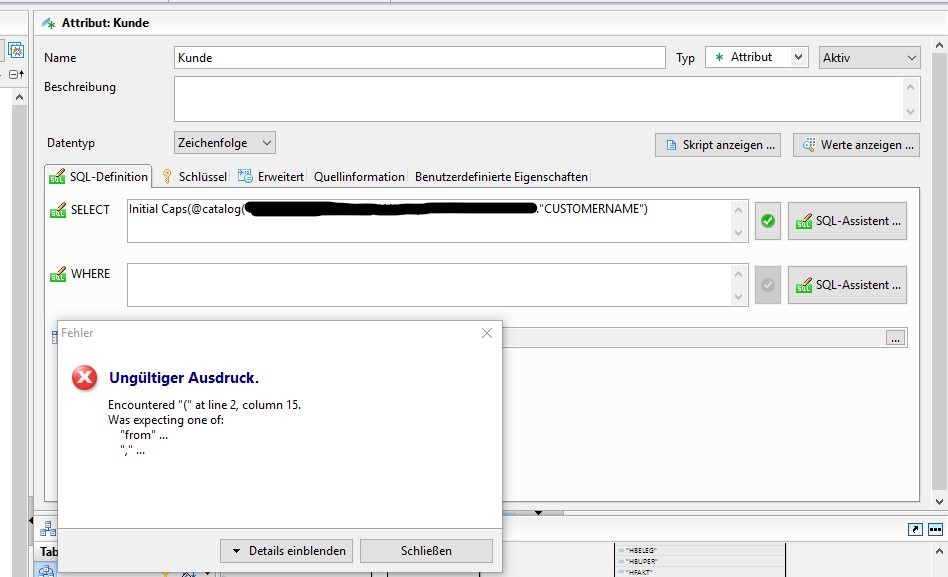The height and width of the screenshot is (577, 948).
Task: Click the Erweitert tab icon
Action: 245,176
